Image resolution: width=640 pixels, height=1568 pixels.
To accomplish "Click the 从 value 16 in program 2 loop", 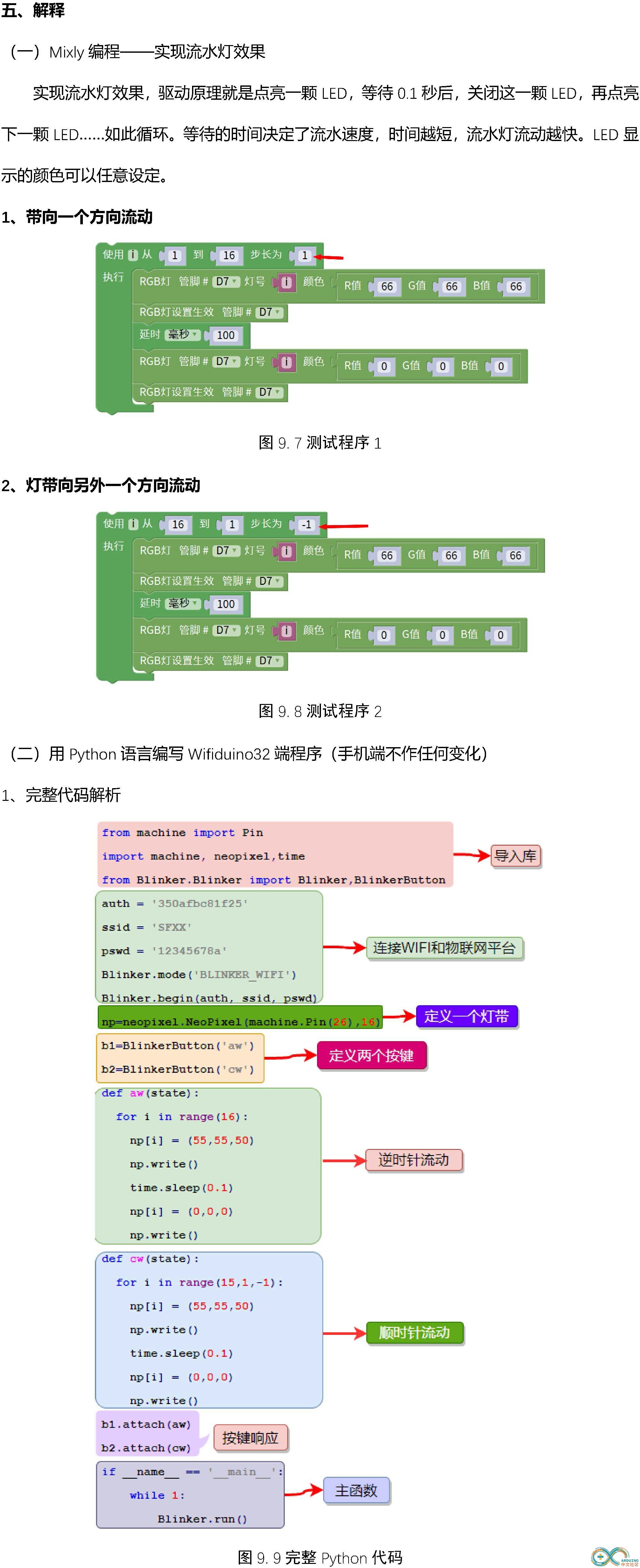I will click(x=178, y=525).
